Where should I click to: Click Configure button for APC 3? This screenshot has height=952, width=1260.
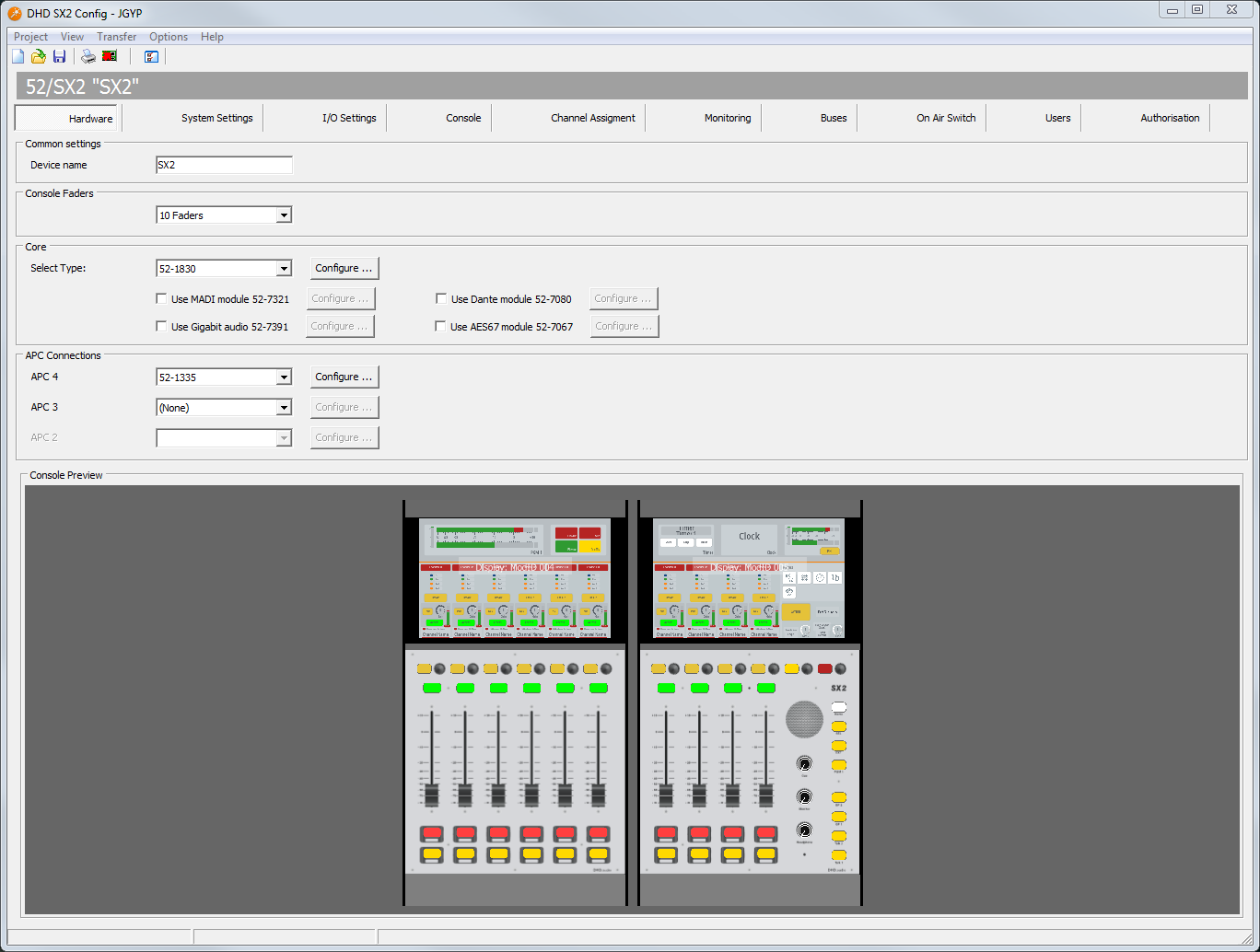pos(344,407)
